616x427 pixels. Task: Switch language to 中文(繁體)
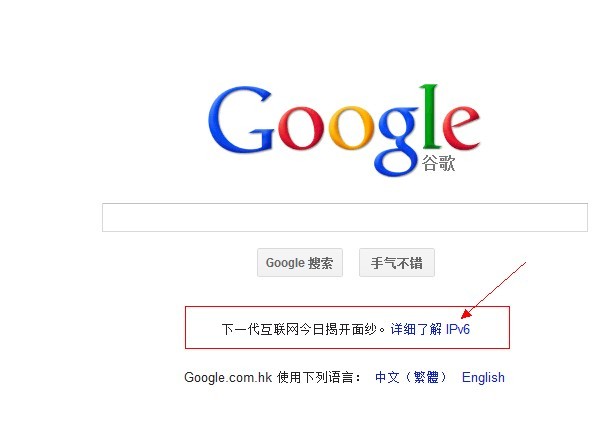(411, 378)
